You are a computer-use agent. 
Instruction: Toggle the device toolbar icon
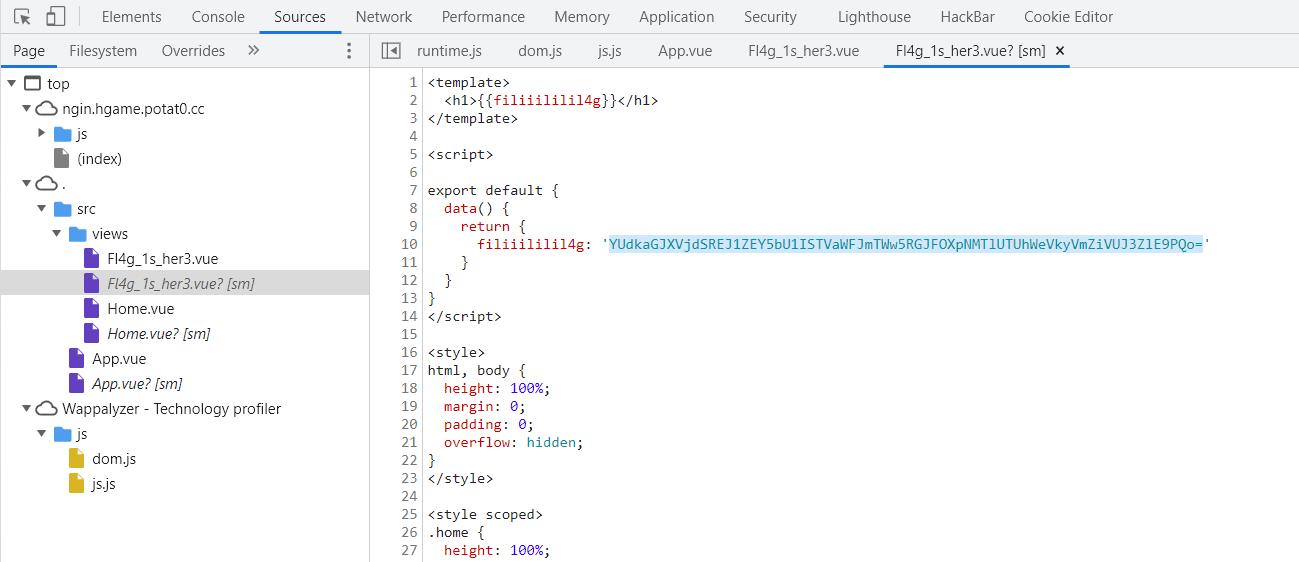coord(56,17)
